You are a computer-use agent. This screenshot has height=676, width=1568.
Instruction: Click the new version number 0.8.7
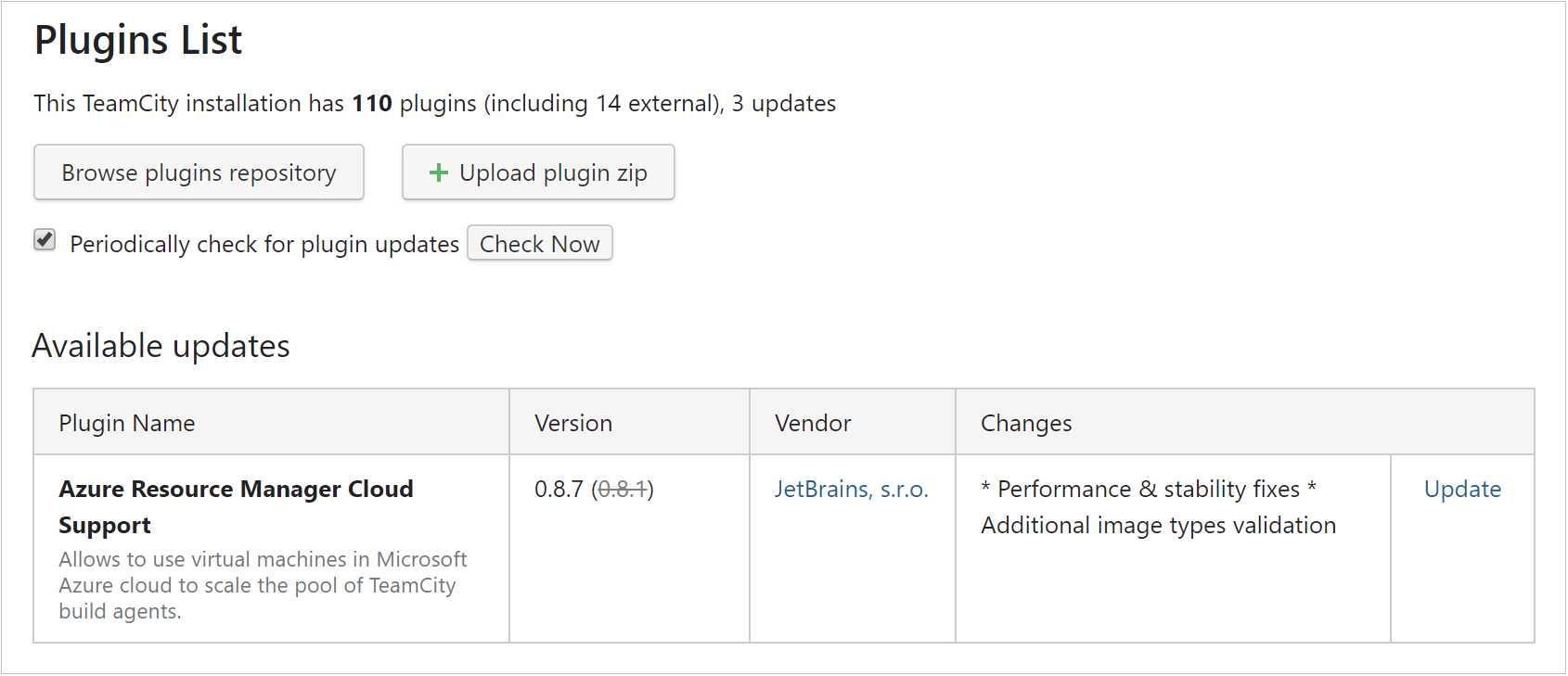pyautogui.click(x=559, y=489)
